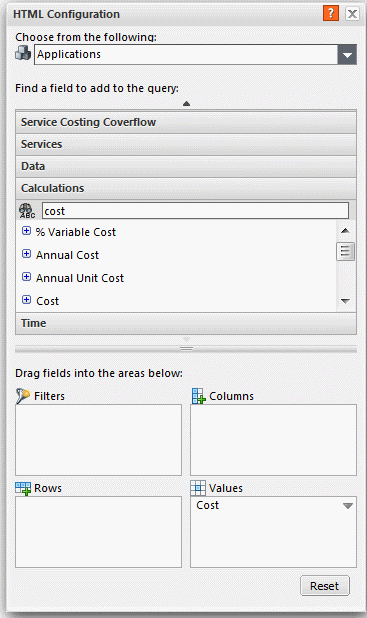Click the orange help question mark icon
Viewport: 367px width, 618px height.
(331, 13)
